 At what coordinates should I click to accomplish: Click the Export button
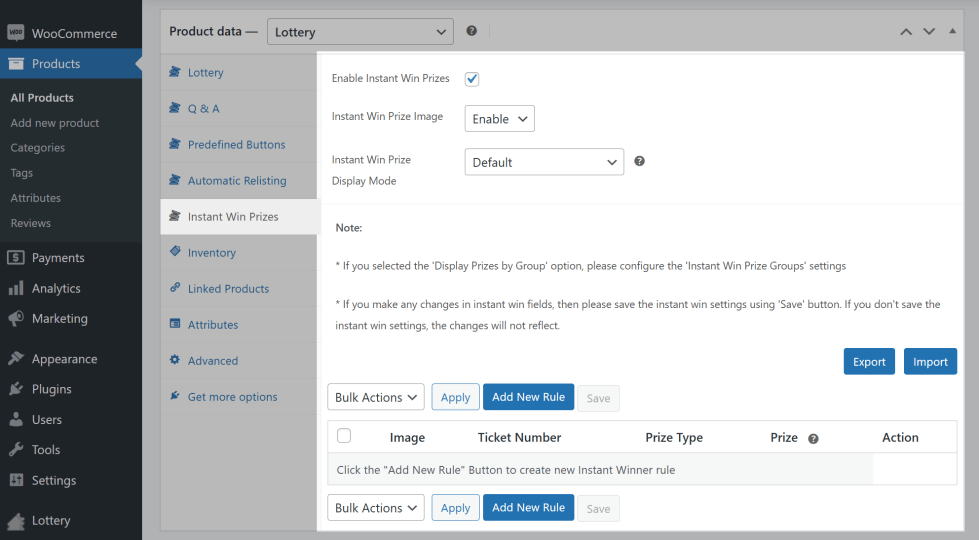pos(869,362)
